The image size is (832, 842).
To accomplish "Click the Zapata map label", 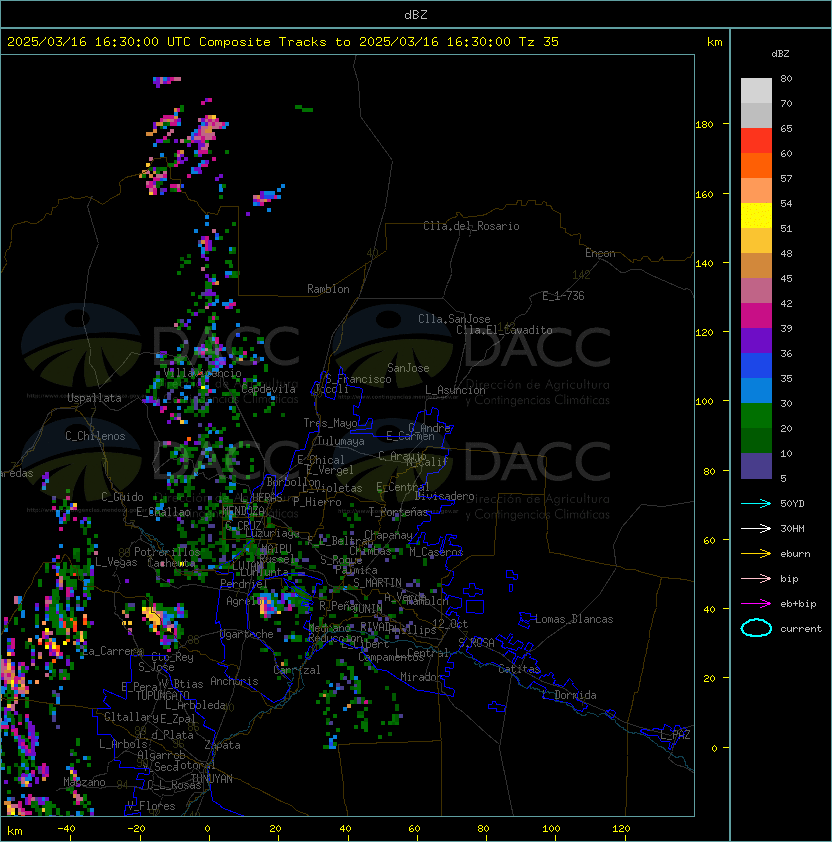I will [222, 745].
